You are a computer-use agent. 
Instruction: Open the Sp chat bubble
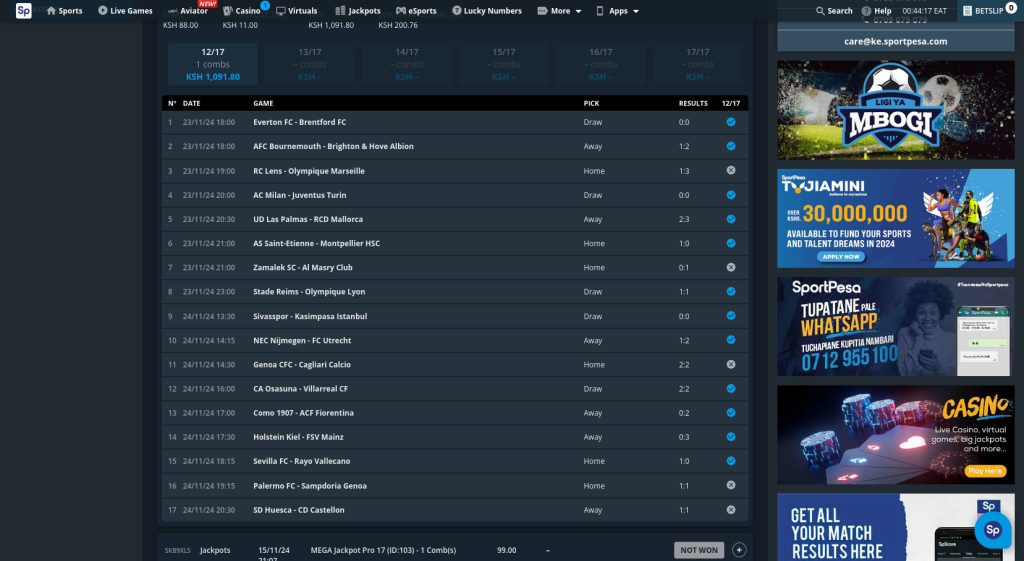coord(993,530)
